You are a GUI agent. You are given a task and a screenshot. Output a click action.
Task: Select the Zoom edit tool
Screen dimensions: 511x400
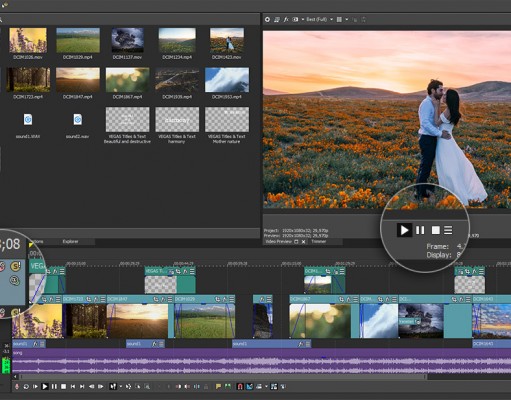147,386
